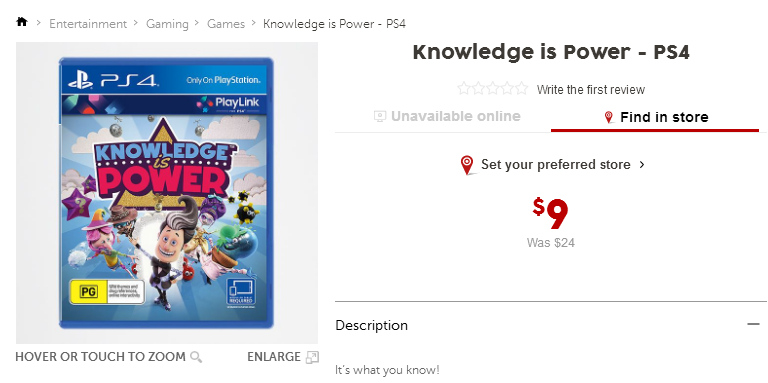Open the Entertainment breadcrumb link

click(x=88, y=24)
